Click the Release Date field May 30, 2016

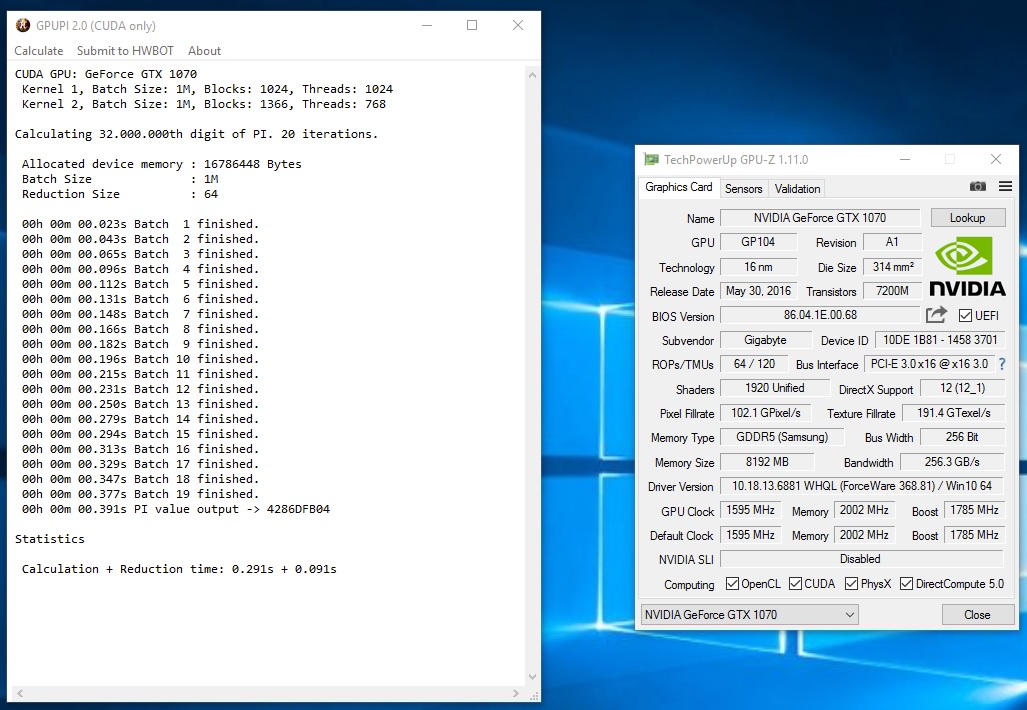(758, 291)
